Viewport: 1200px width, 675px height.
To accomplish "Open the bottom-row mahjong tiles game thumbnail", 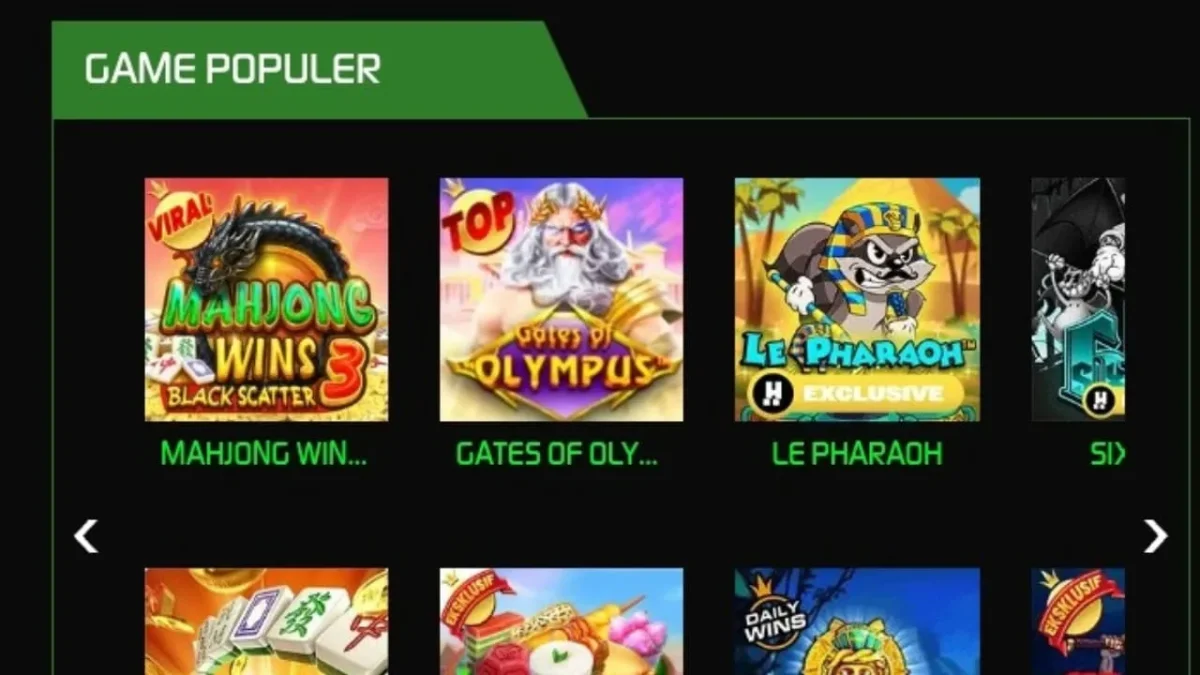I will coord(266,621).
